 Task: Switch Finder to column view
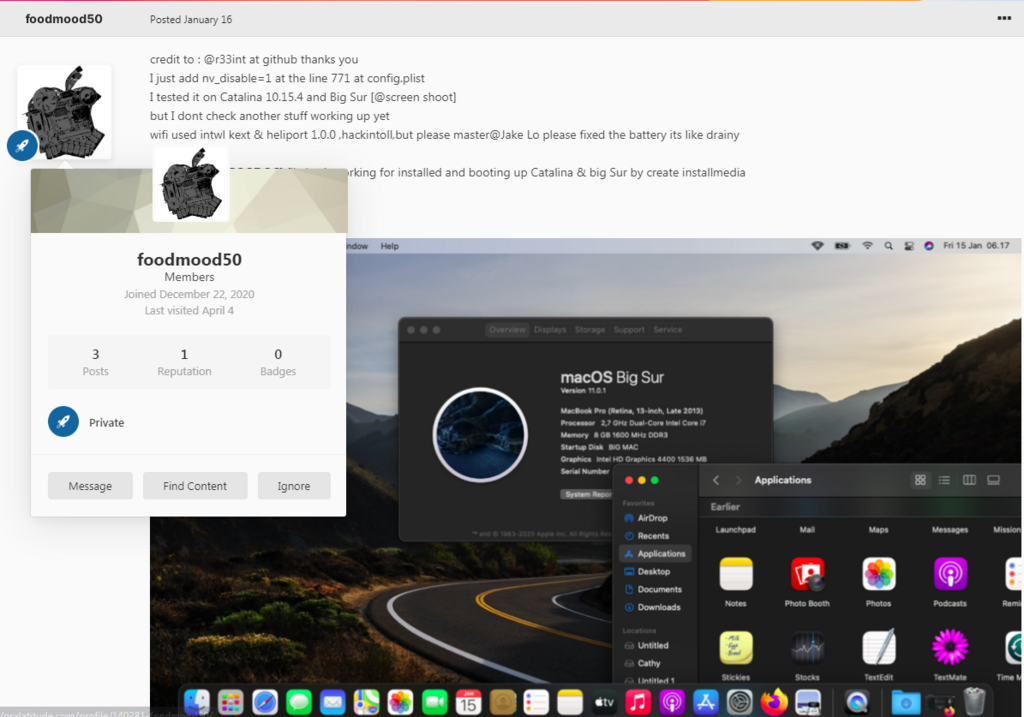(x=969, y=480)
